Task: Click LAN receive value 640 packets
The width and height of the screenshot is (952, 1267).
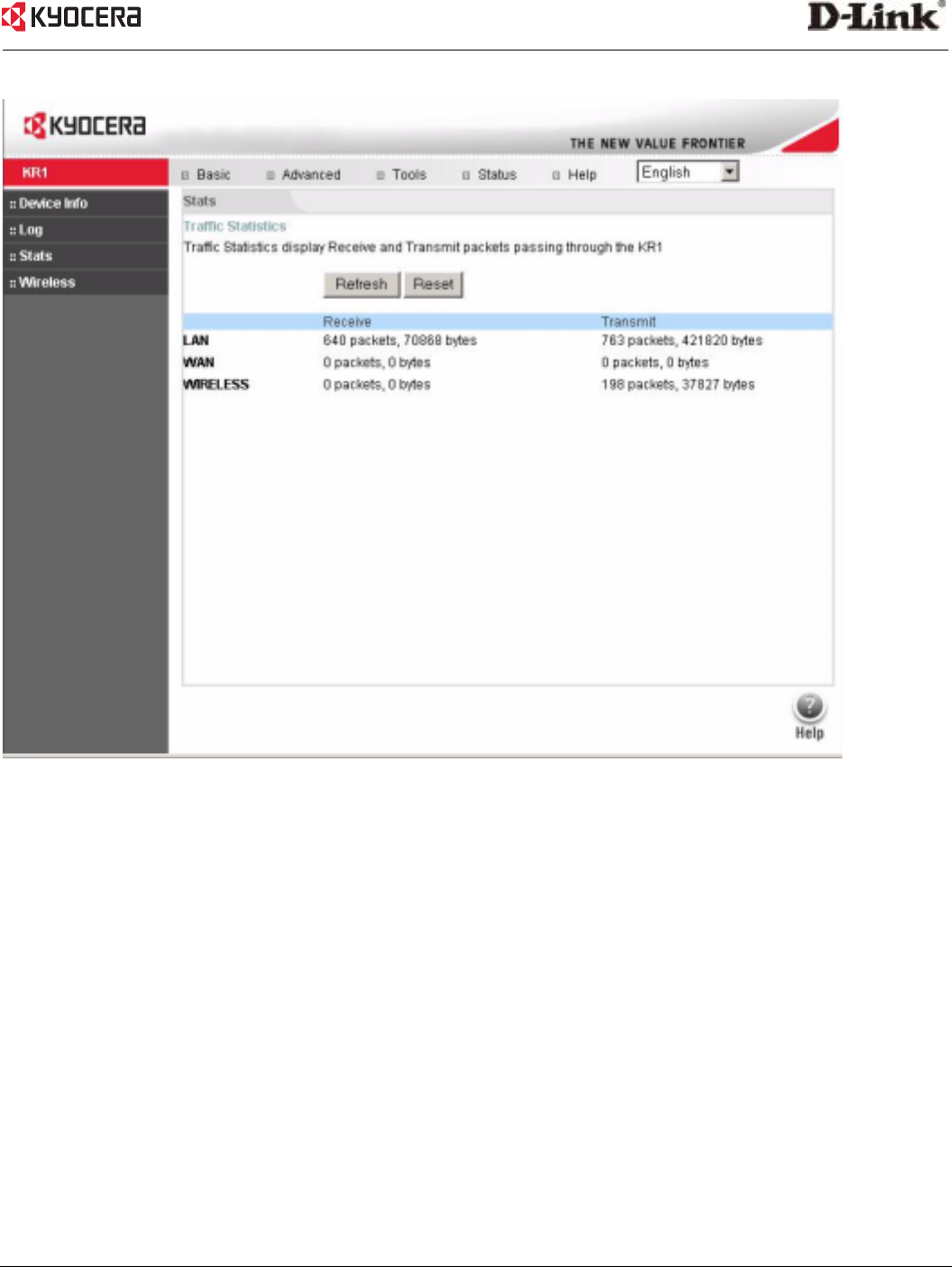Action: 399,341
